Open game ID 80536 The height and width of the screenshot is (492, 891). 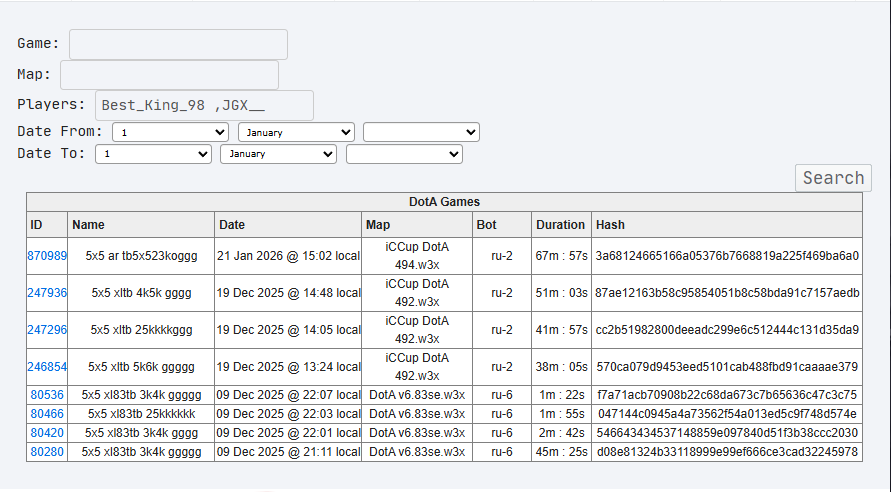point(47,395)
